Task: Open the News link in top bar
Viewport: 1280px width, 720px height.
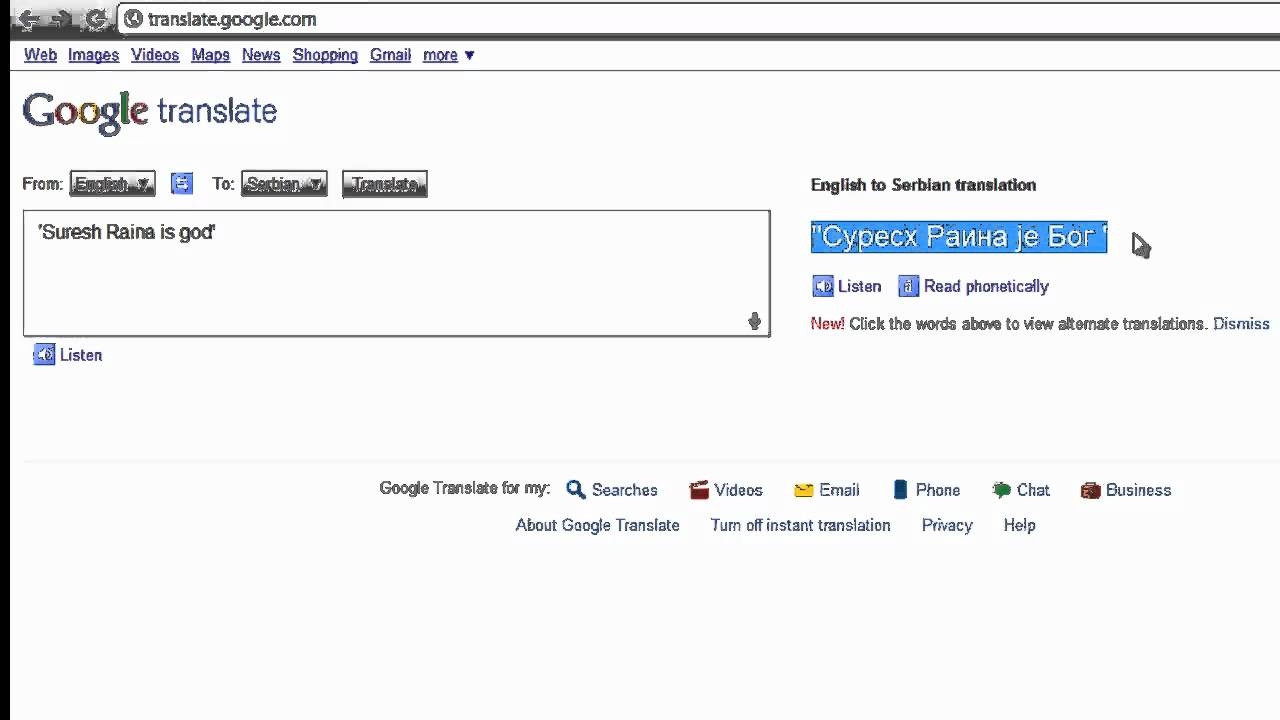Action: coord(261,55)
